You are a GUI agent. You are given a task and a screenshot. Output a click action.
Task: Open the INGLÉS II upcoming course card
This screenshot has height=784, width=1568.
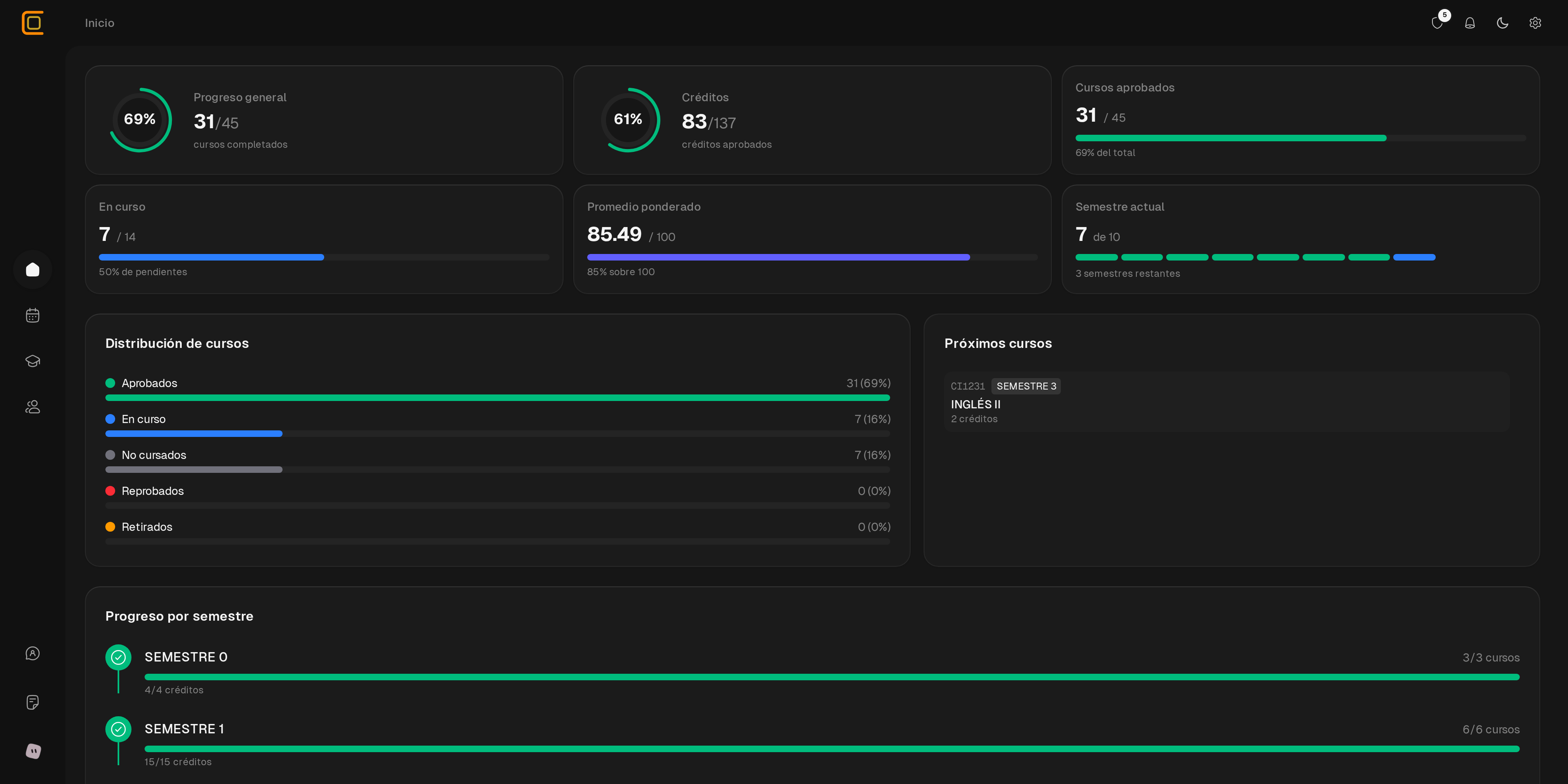pyautogui.click(x=1227, y=402)
